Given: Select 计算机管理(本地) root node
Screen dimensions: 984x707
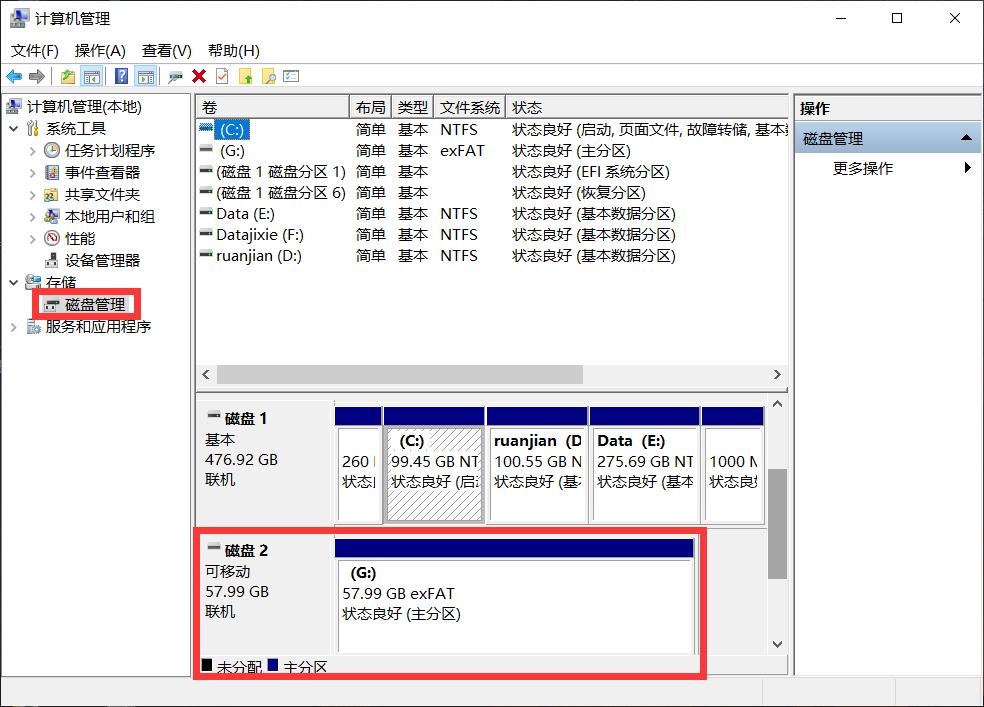Looking at the screenshot, I should [84, 107].
